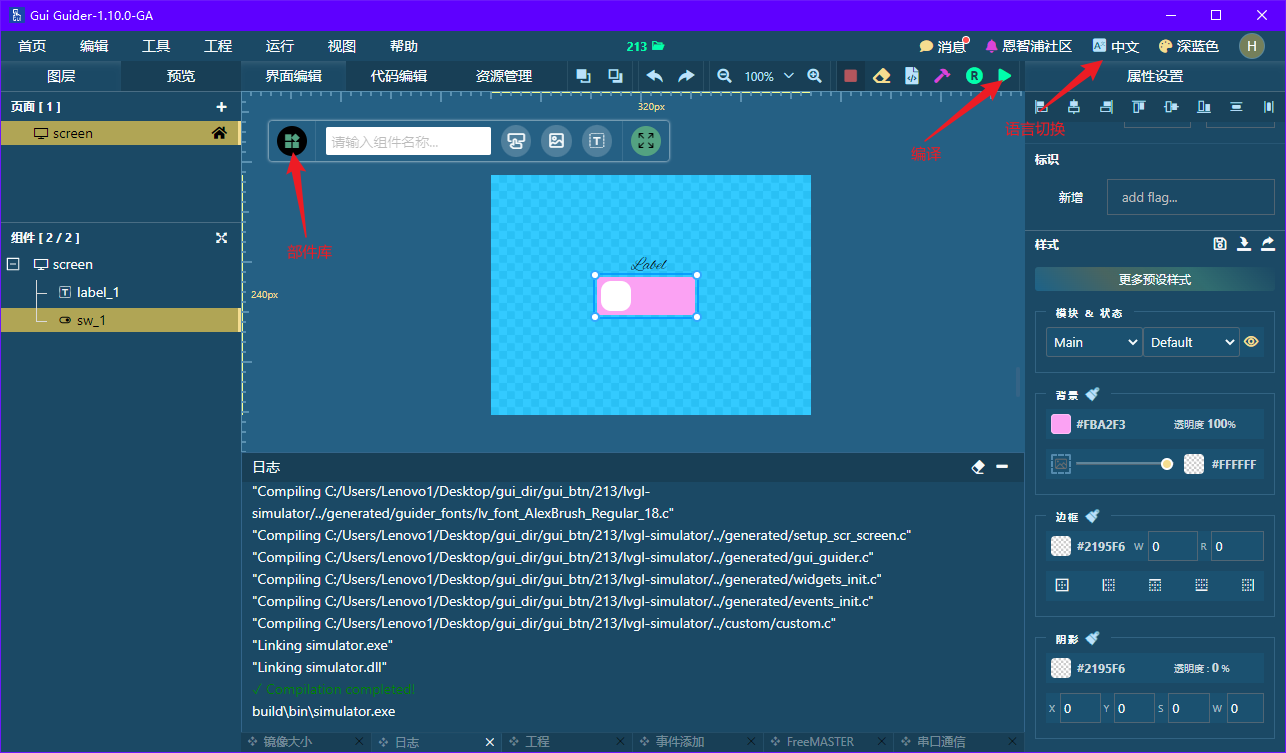Select the eraser icon in the toolbar

tap(881, 75)
